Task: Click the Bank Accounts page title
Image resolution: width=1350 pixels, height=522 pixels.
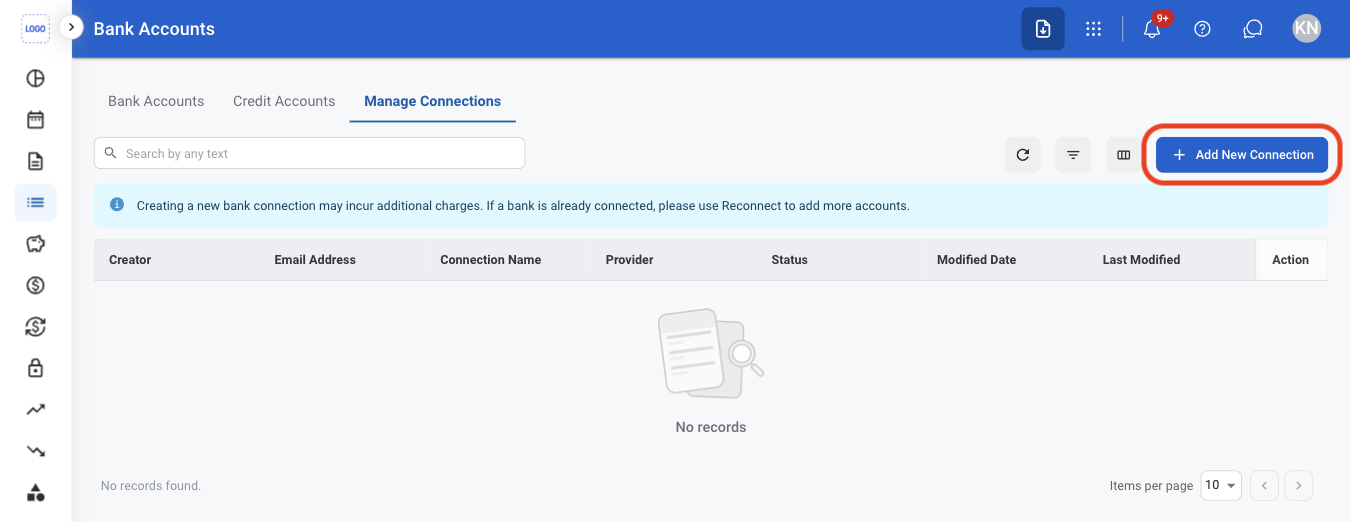Action: click(x=154, y=29)
